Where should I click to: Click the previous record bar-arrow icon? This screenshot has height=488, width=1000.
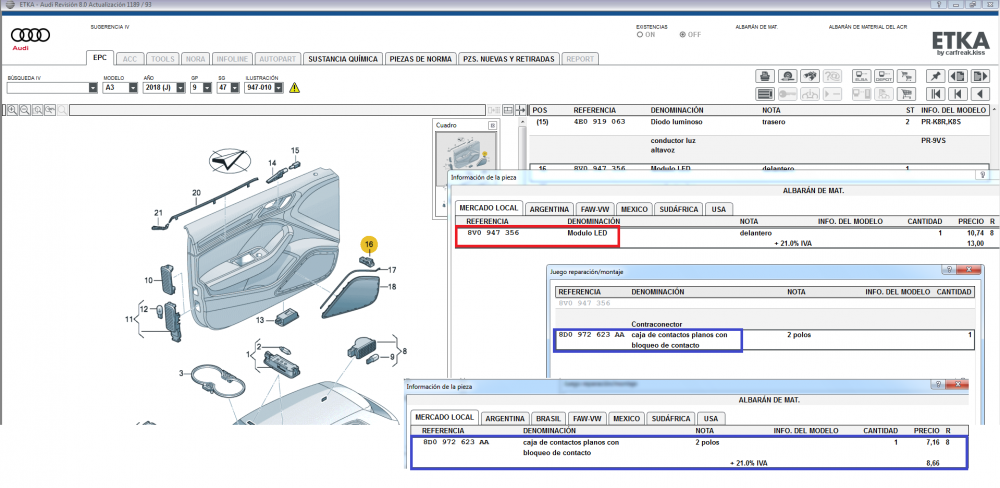[957, 94]
